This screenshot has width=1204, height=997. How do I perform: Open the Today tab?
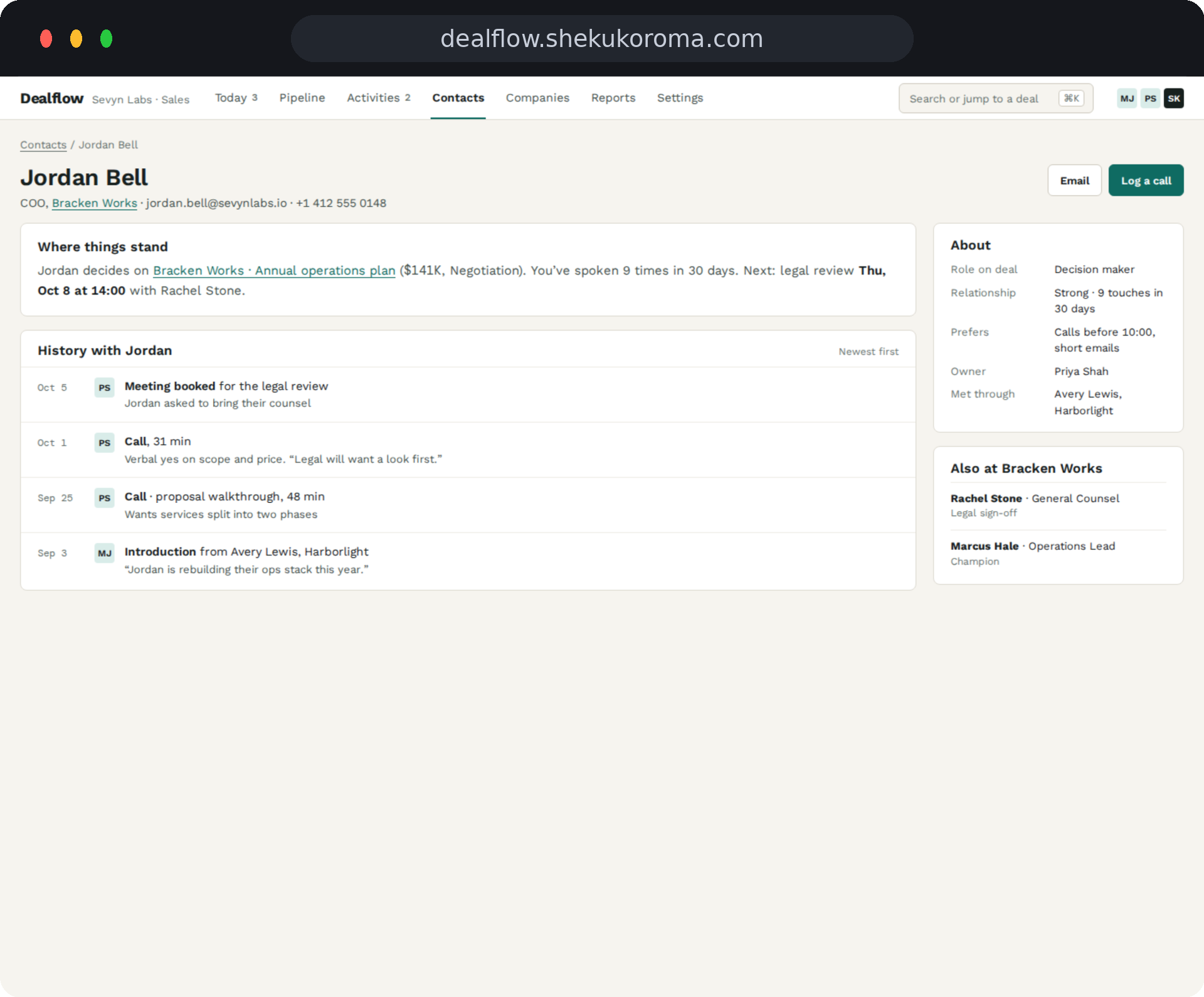pos(236,98)
